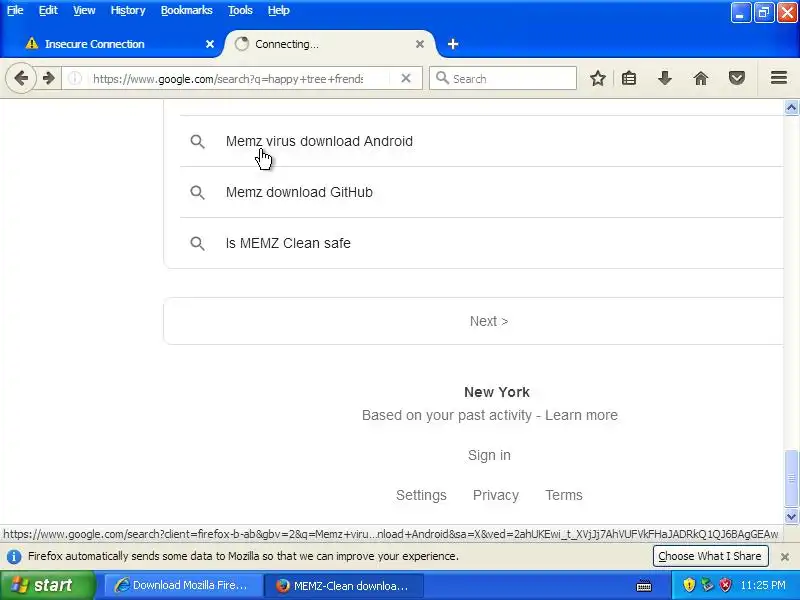Open Memz download GitHub suggestion
The height and width of the screenshot is (600, 800).
[299, 192]
